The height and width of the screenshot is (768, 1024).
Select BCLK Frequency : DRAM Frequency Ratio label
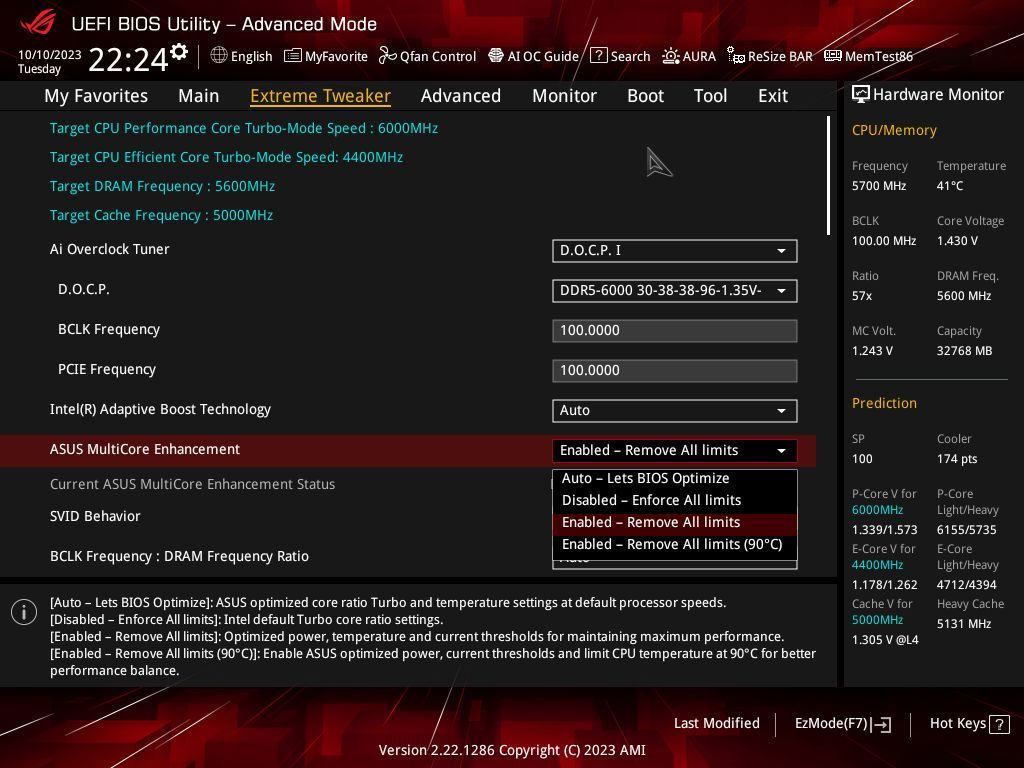click(179, 556)
